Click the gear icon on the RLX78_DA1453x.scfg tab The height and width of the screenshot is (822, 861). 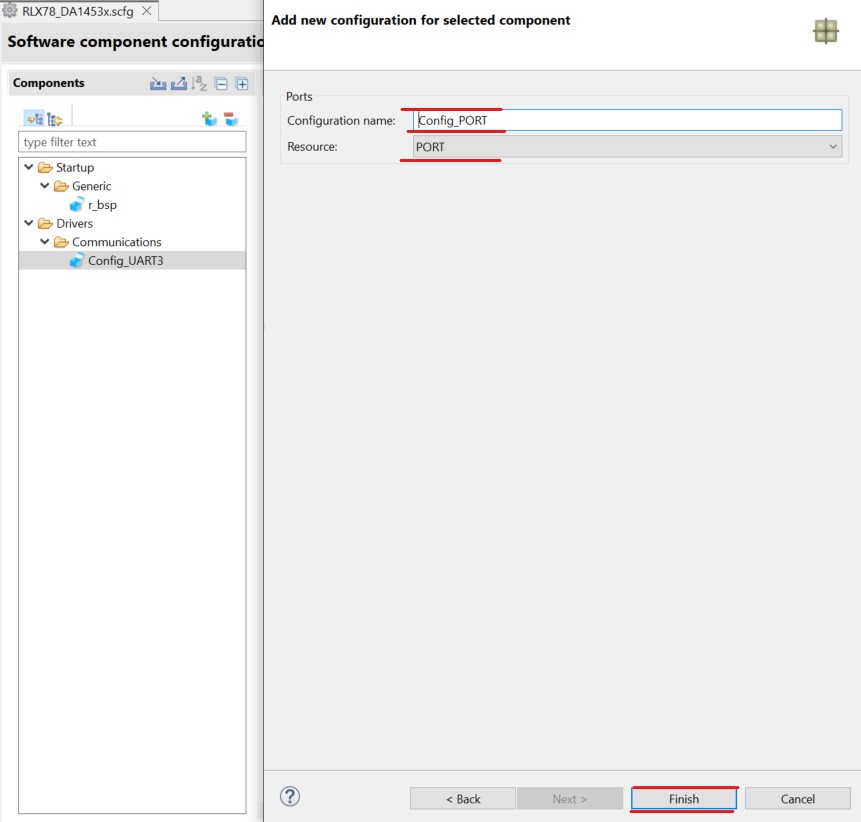(10, 10)
